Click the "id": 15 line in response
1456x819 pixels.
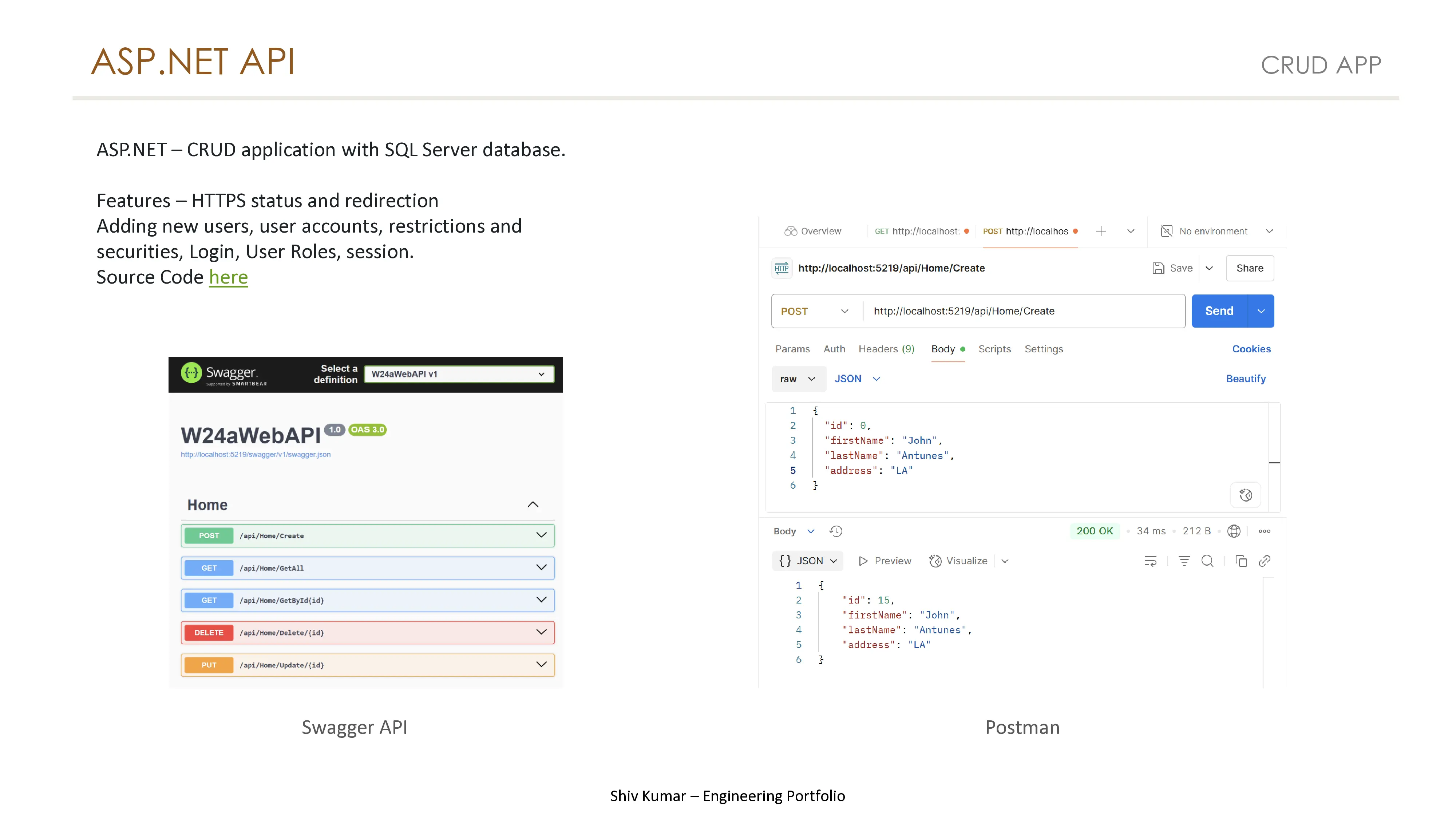868,600
